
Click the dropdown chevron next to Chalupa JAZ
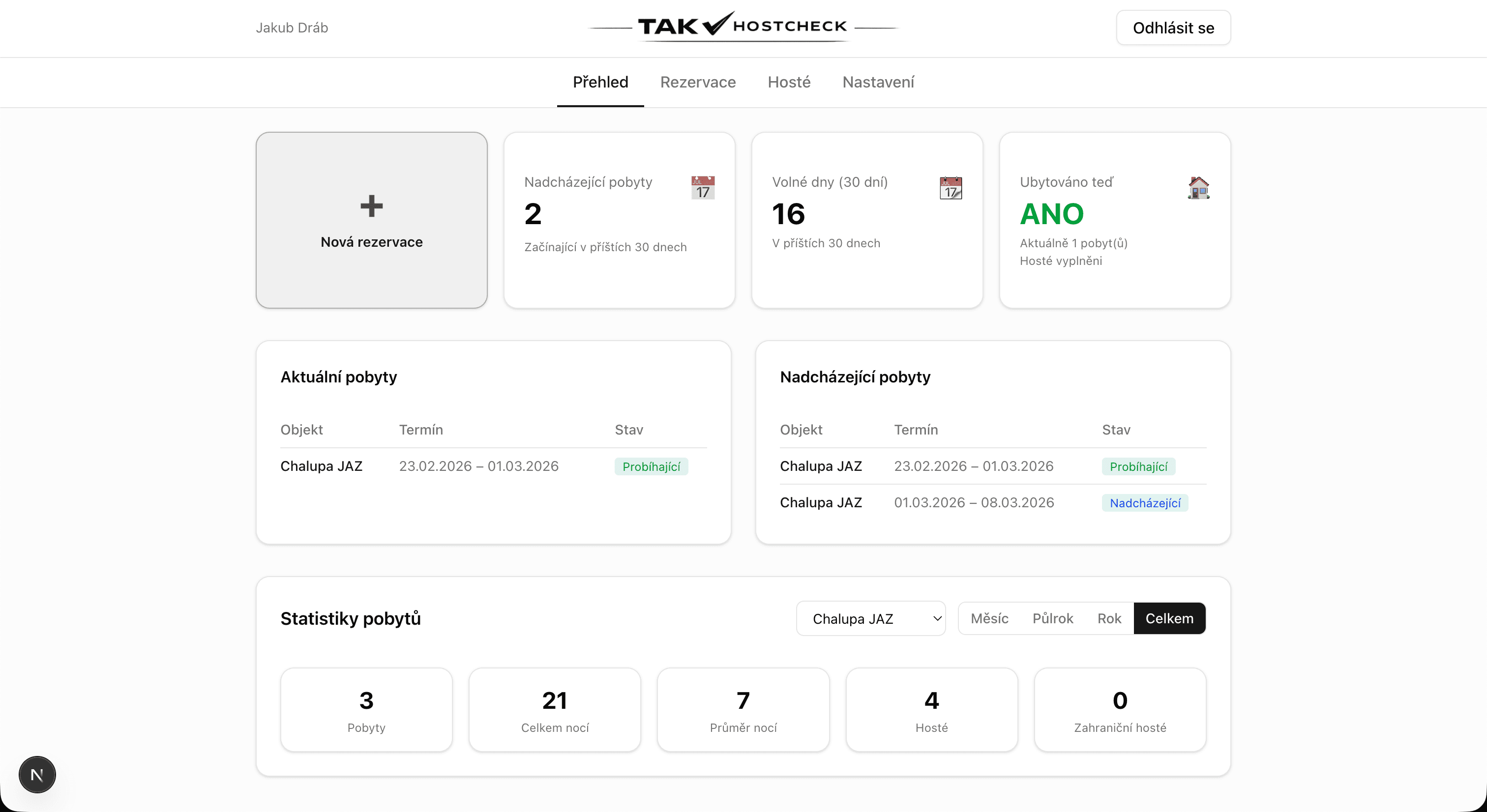coord(936,618)
